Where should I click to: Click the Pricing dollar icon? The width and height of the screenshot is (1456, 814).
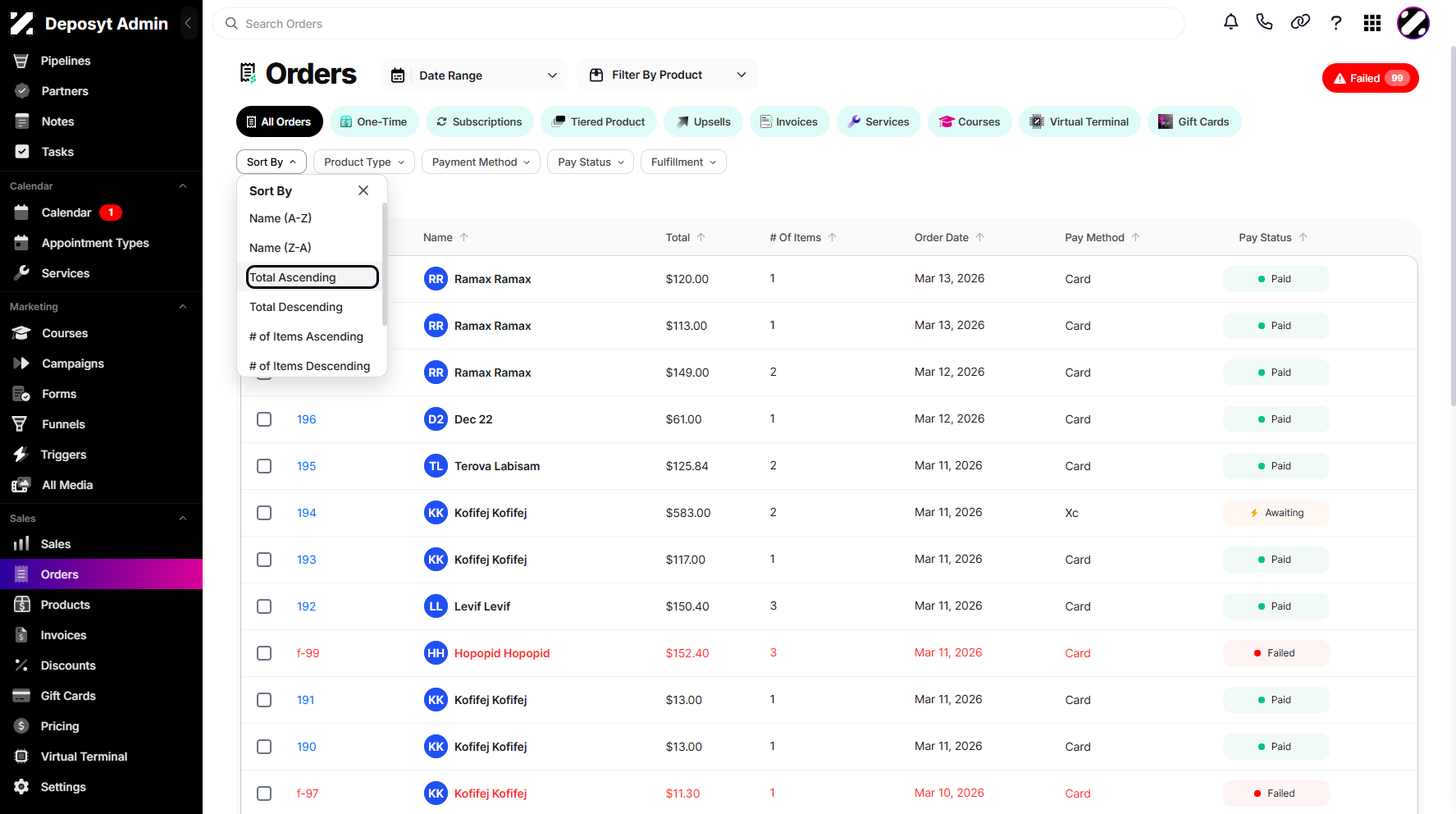point(21,726)
